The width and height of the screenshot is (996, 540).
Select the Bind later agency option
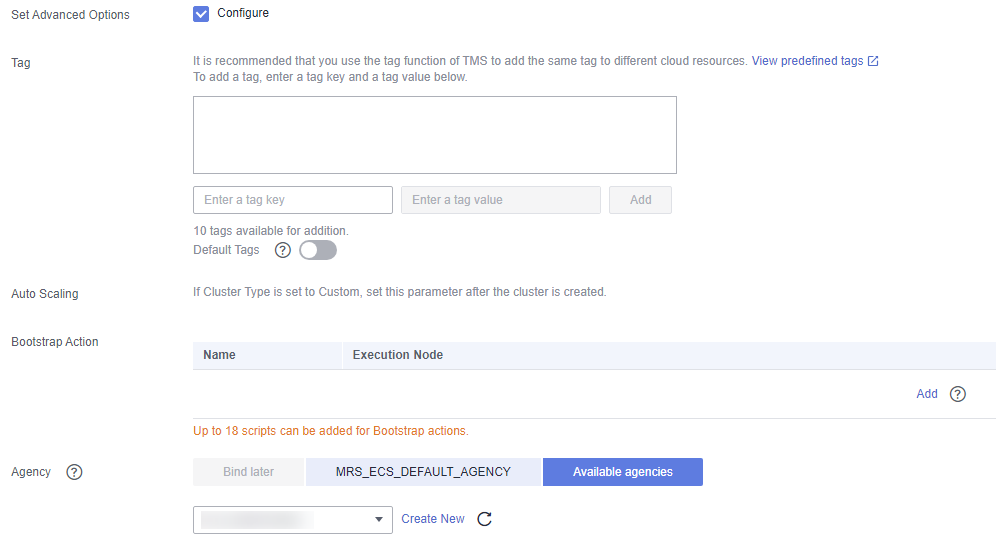pos(248,472)
